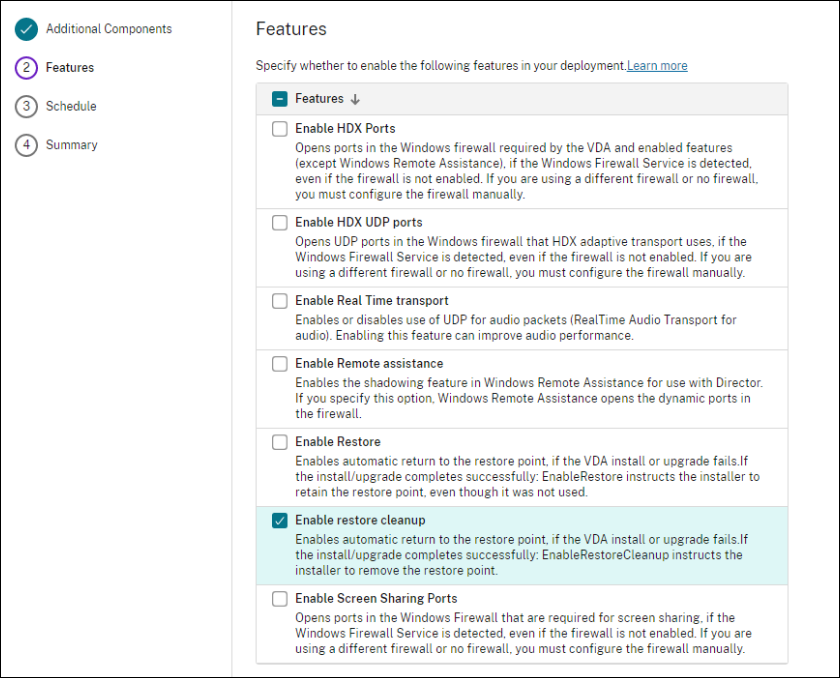This screenshot has width=840, height=678.
Task: Click the step 2 Features circle icon
Action: 26,68
